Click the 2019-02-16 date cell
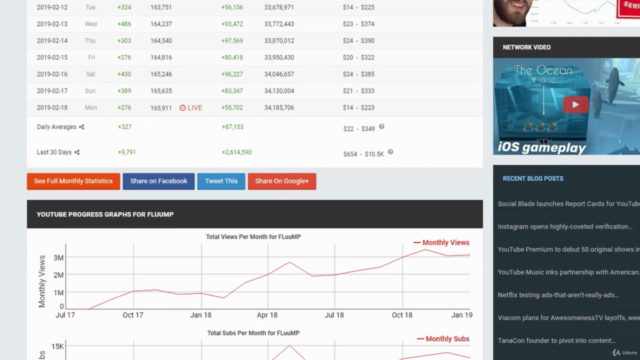 click(x=52, y=74)
